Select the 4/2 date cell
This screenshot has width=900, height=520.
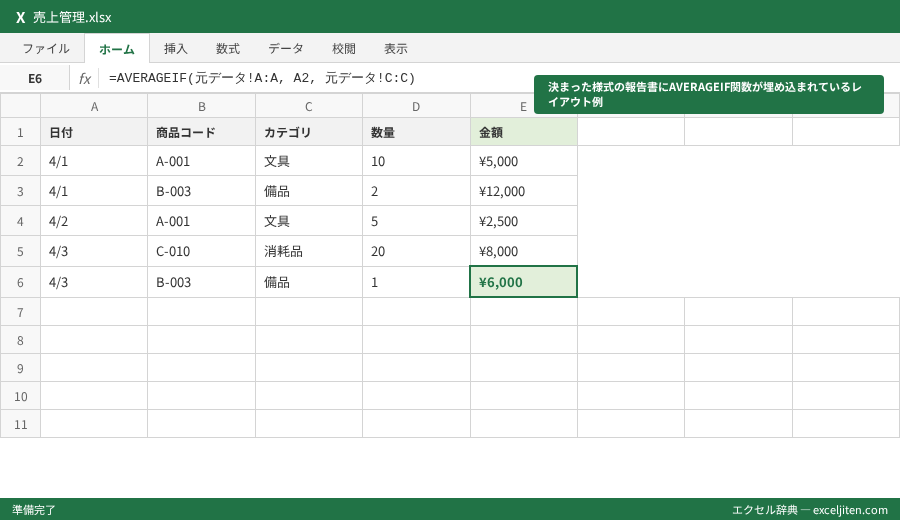coord(94,220)
